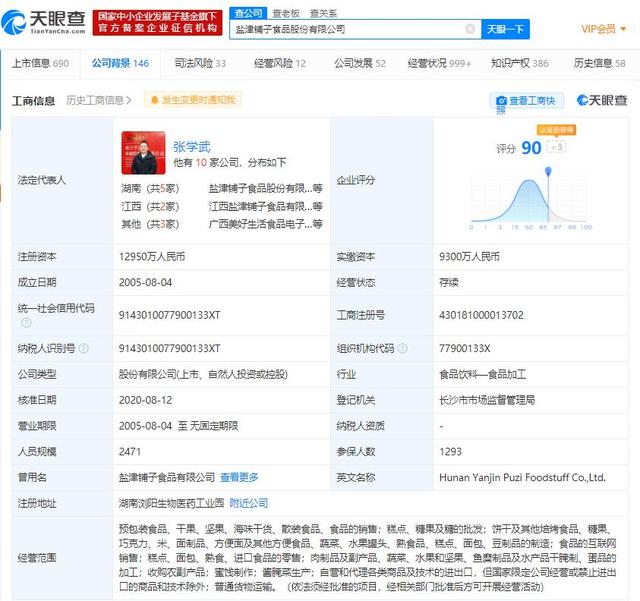Select the 查关系 search tab

[x=323, y=13]
